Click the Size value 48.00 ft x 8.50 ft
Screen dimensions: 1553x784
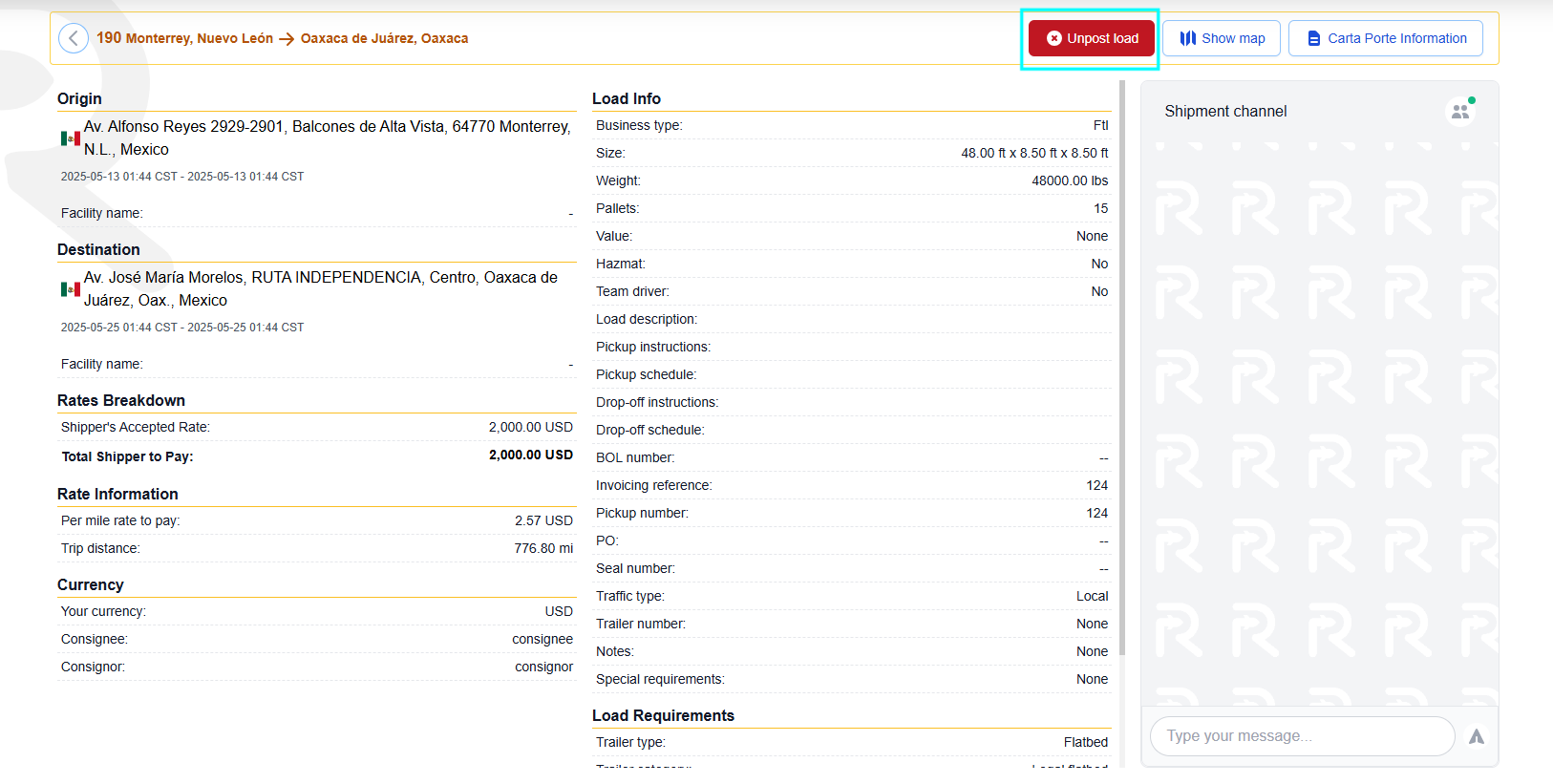[1034, 153]
